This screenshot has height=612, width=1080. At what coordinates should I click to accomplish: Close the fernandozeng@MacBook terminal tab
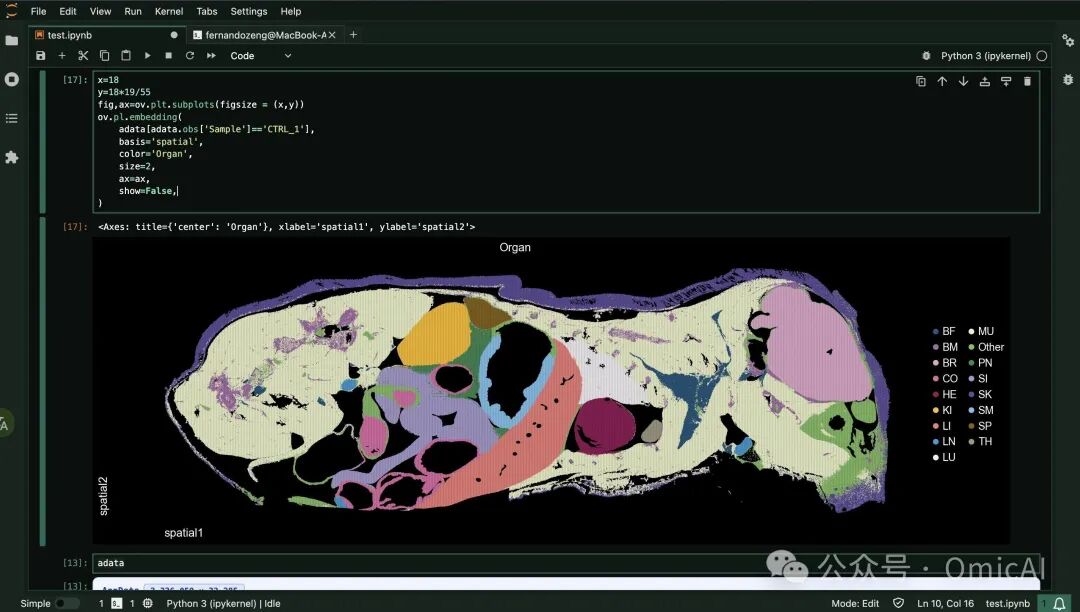(x=332, y=35)
